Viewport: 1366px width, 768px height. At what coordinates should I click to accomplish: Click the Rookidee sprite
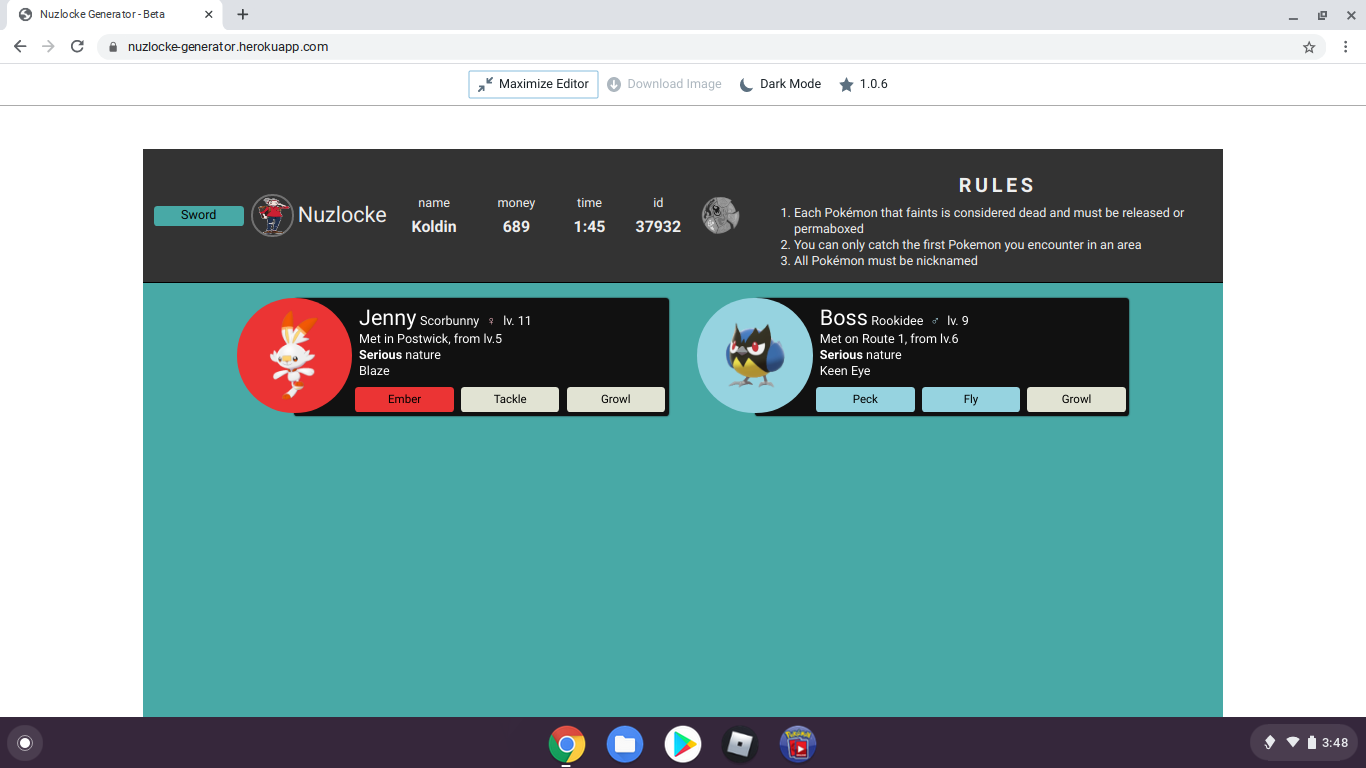click(x=754, y=355)
